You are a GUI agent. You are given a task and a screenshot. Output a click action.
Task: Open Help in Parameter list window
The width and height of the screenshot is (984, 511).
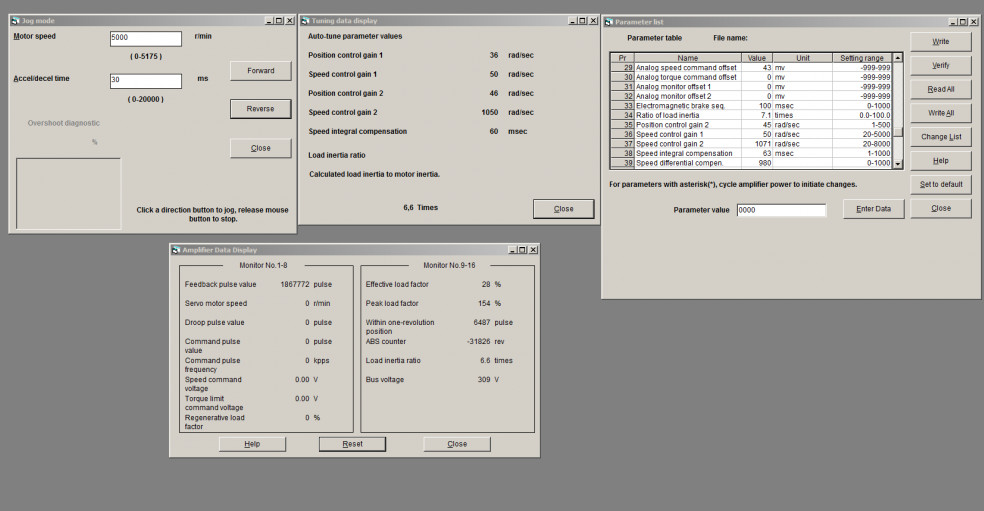(941, 161)
